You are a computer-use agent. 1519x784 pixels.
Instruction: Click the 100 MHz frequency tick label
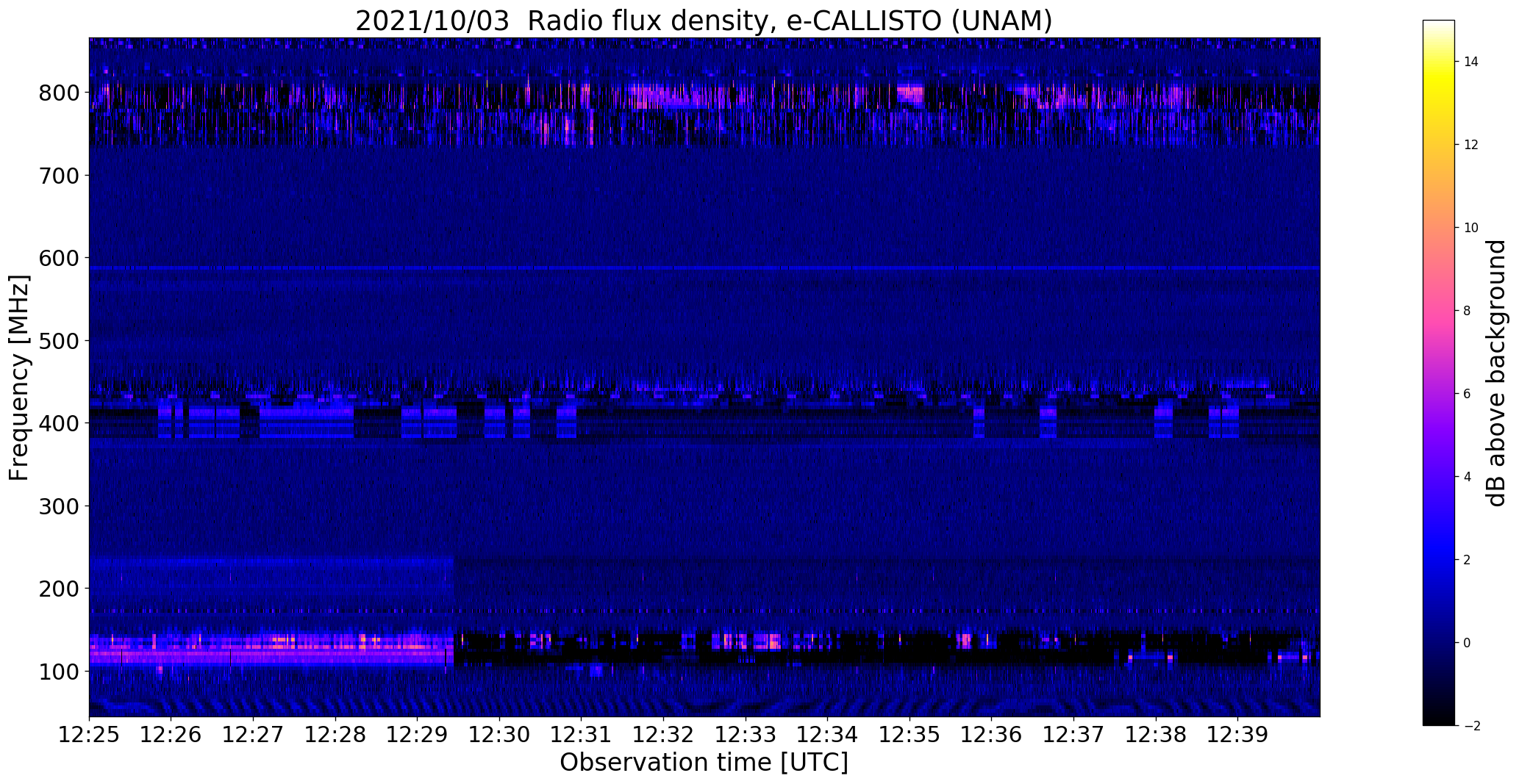tap(58, 672)
